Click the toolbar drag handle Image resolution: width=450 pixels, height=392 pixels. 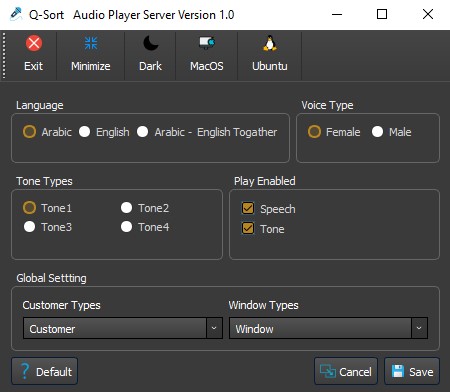(4, 55)
